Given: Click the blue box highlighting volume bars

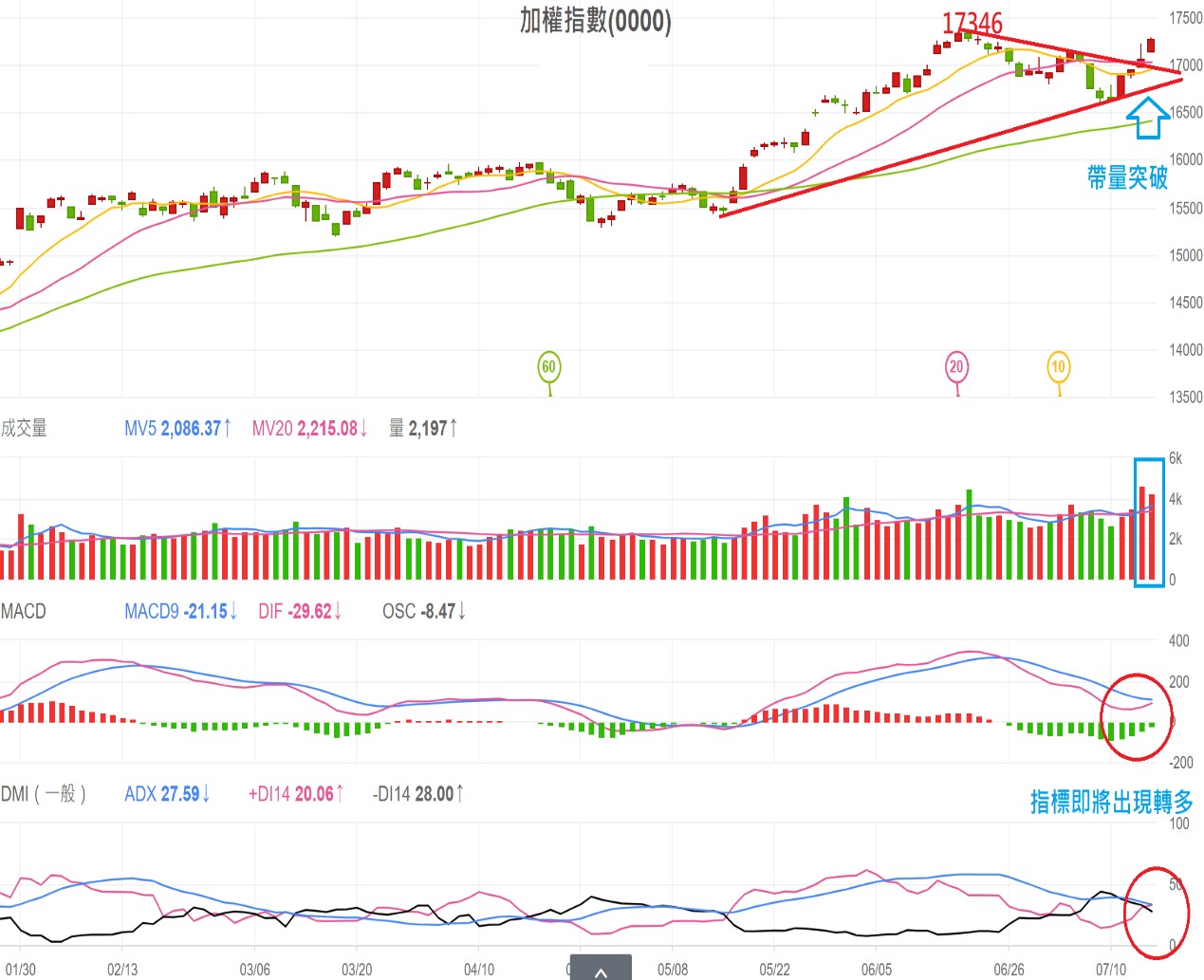Looking at the screenshot, I should point(1149,522).
